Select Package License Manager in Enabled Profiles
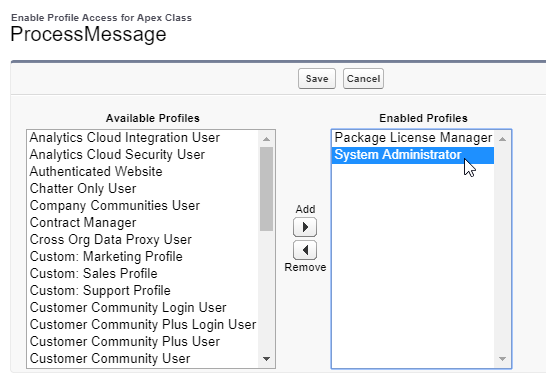546x384 pixels. [413, 138]
